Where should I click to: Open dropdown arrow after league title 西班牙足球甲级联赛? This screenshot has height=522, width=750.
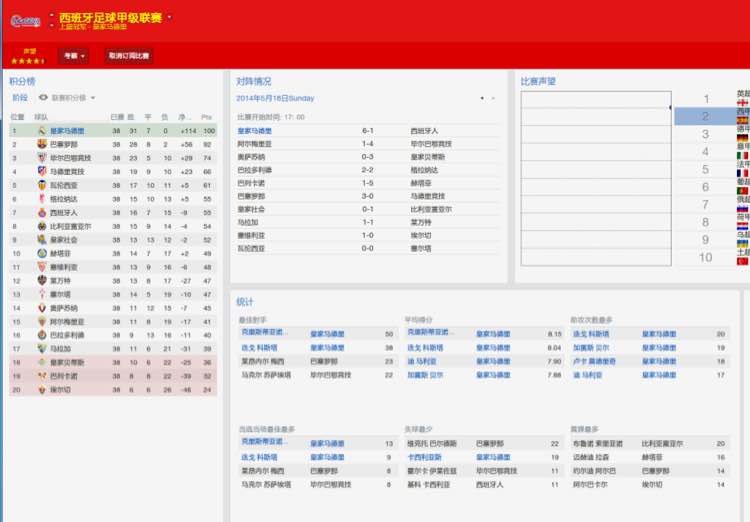(x=169, y=18)
